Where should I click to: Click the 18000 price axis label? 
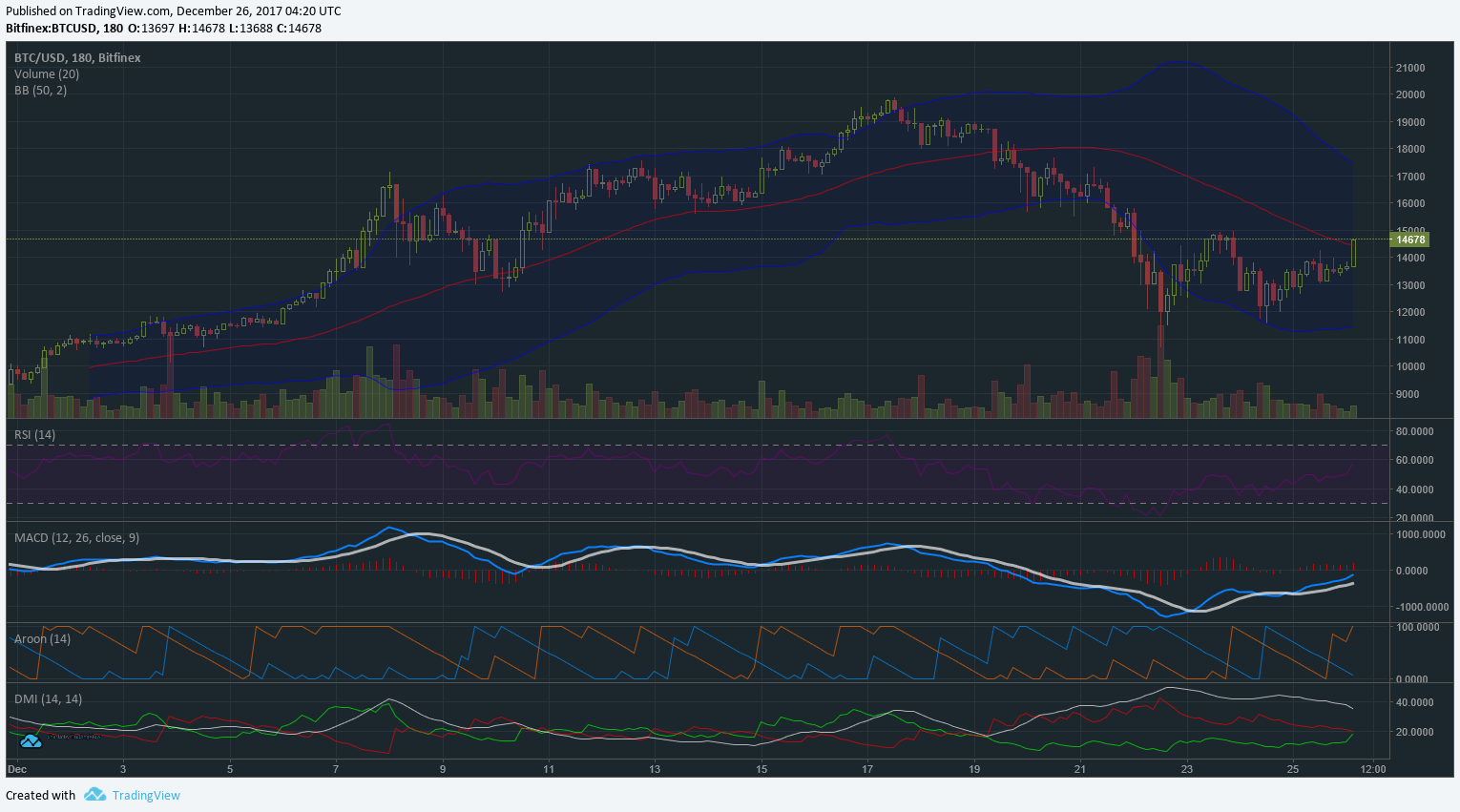1410,150
